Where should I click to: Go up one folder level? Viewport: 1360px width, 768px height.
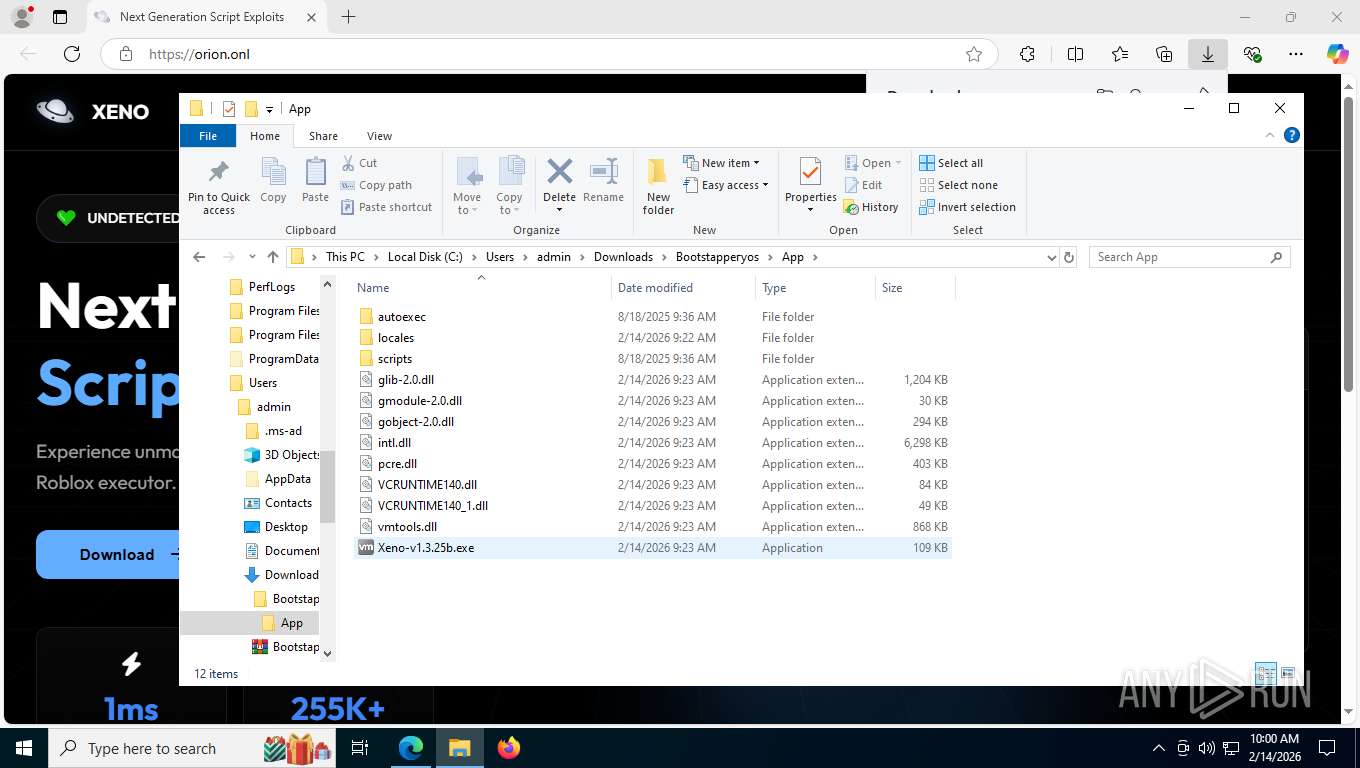click(x=273, y=257)
